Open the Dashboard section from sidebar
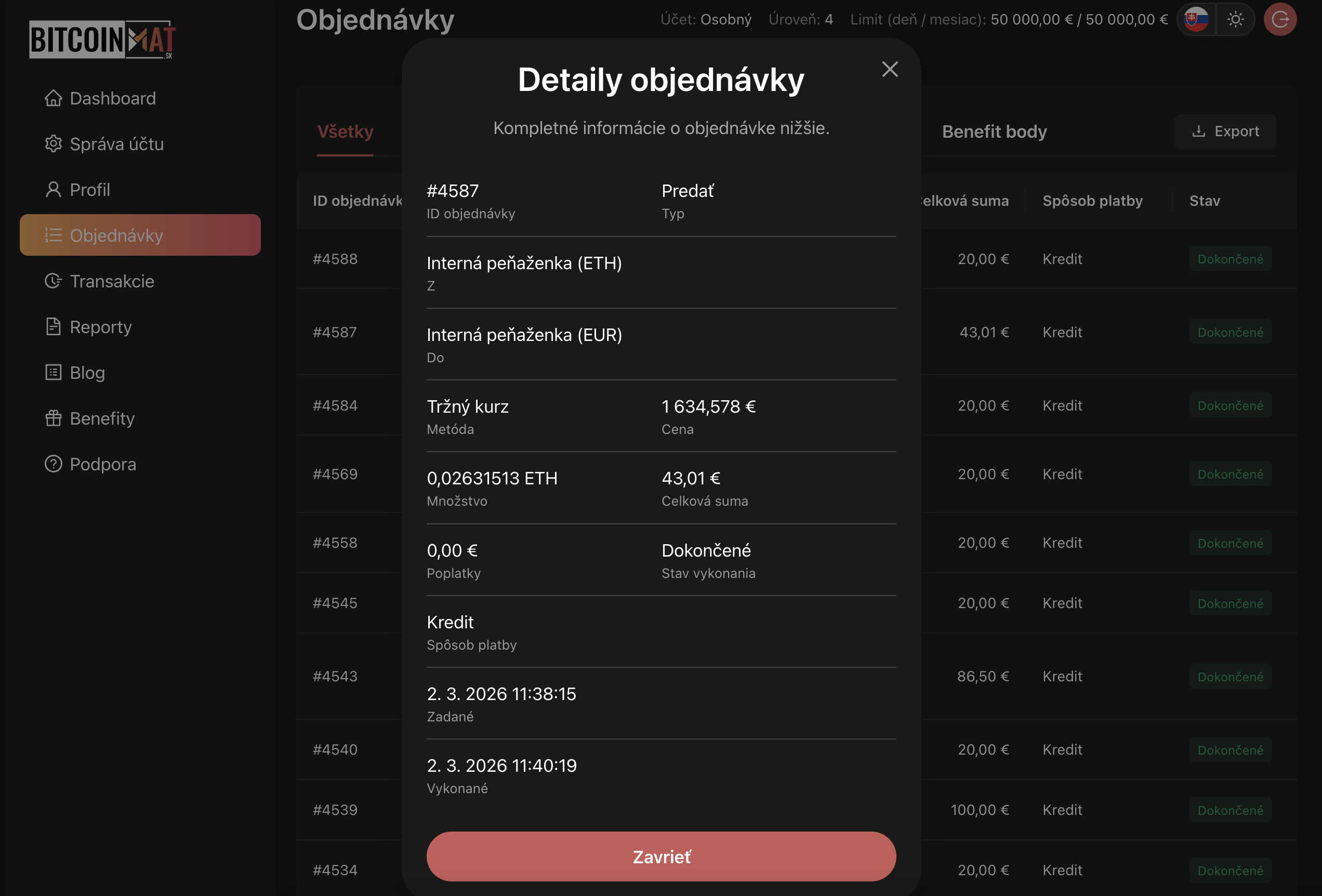Image resolution: width=1322 pixels, height=896 pixels. pyautogui.click(x=112, y=98)
